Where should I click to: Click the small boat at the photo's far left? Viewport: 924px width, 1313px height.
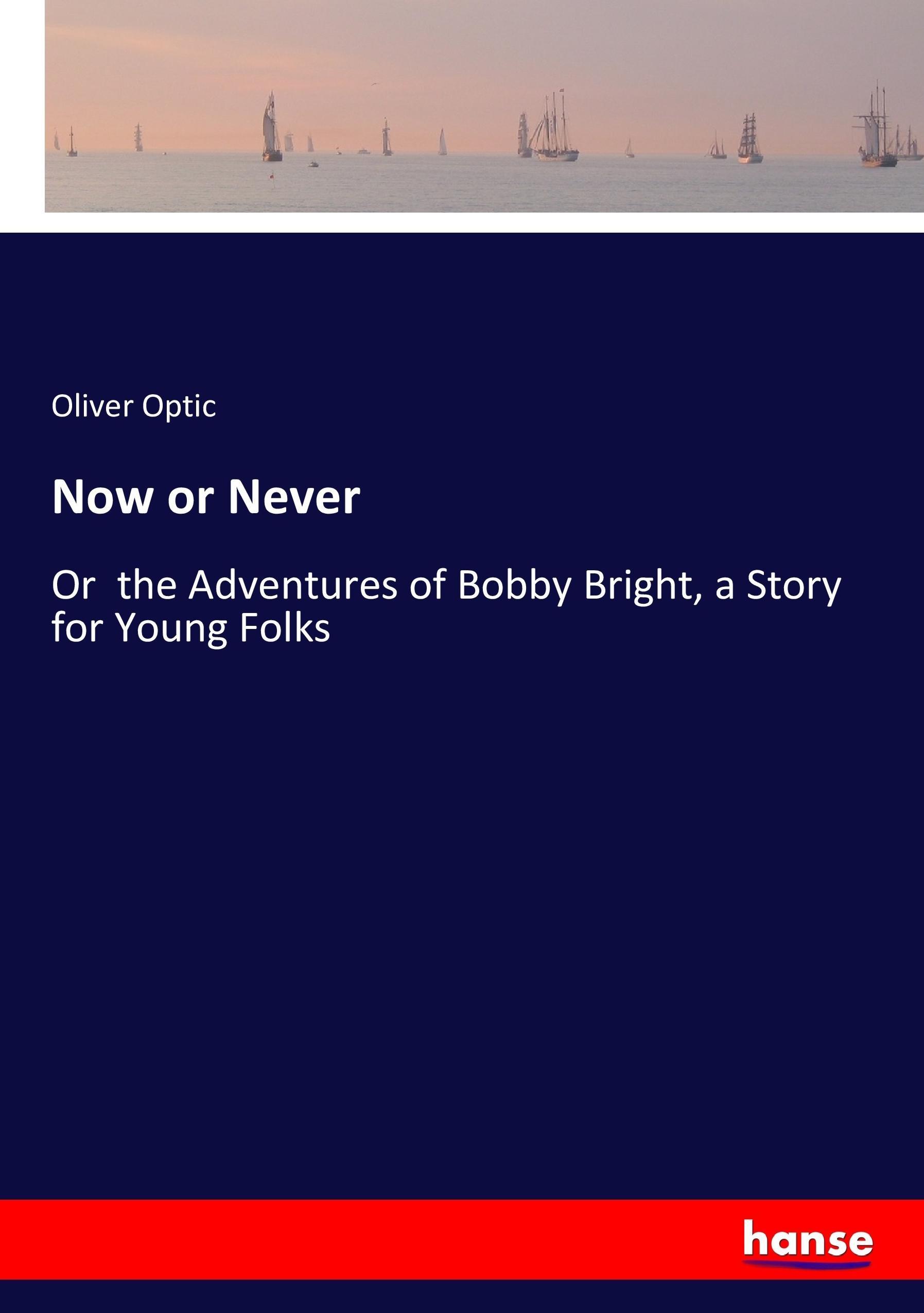(x=72, y=143)
